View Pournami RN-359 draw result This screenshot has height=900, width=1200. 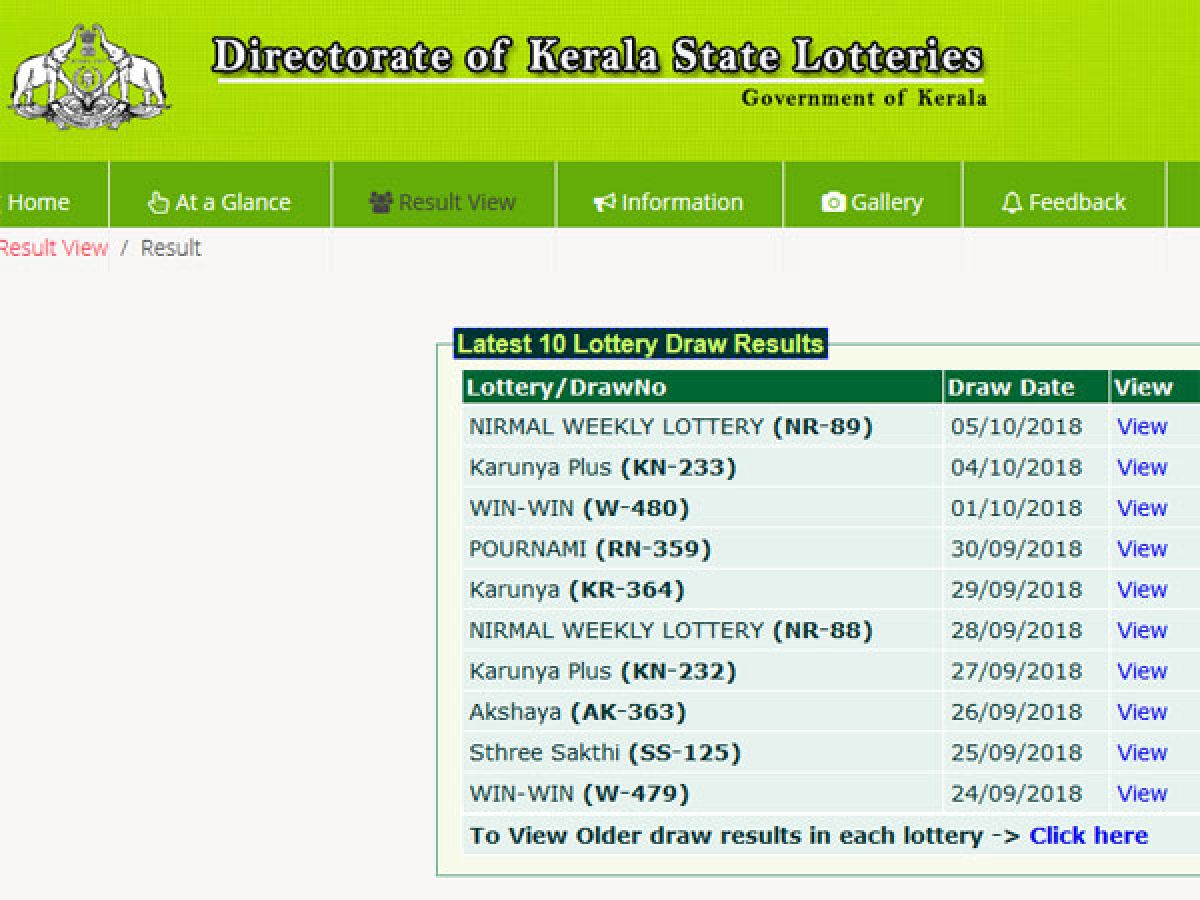pos(1142,549)
